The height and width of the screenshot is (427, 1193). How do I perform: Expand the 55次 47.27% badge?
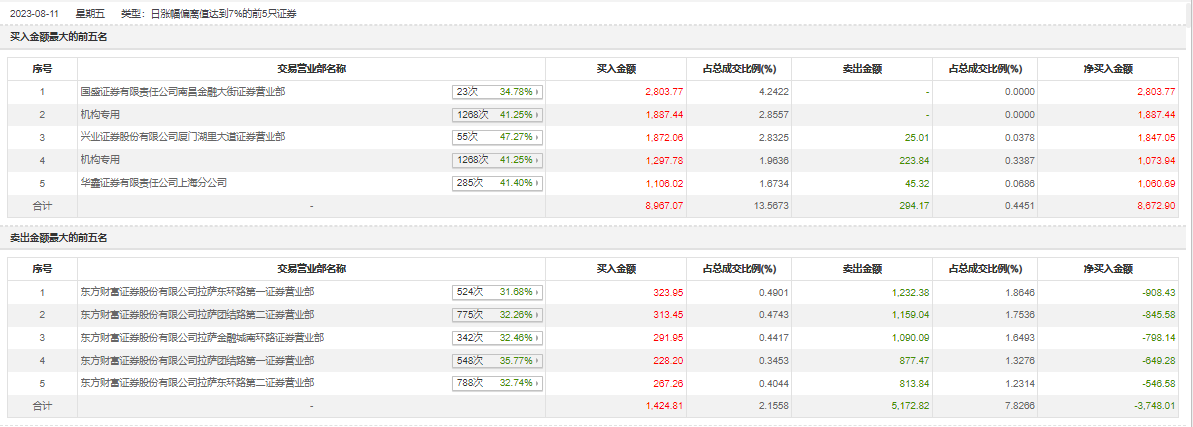pyautogui.click(x=497, y=137)
